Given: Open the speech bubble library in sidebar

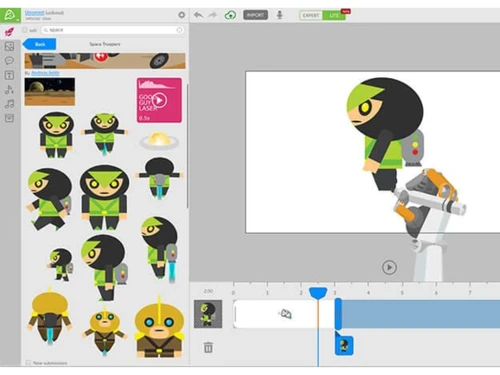Looking at the screenshot, I should point(9,61).
